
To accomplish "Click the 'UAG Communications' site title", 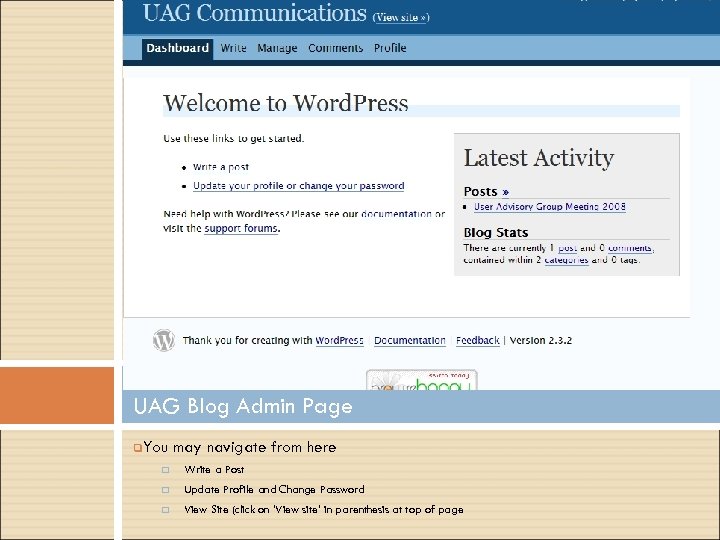I will 255,14.
